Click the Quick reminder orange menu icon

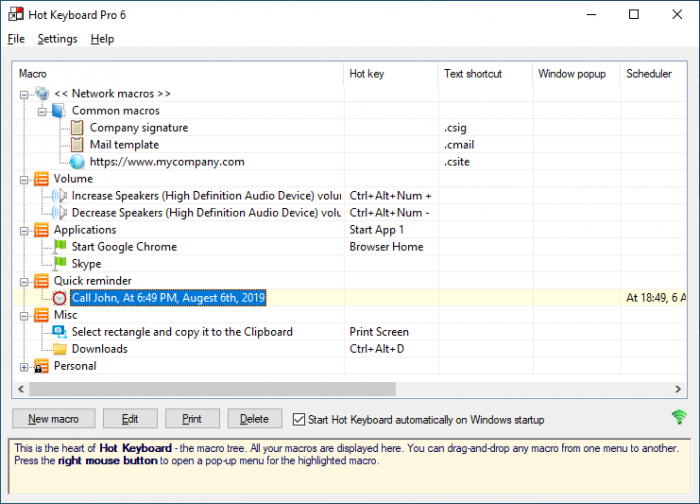point(42,281)
